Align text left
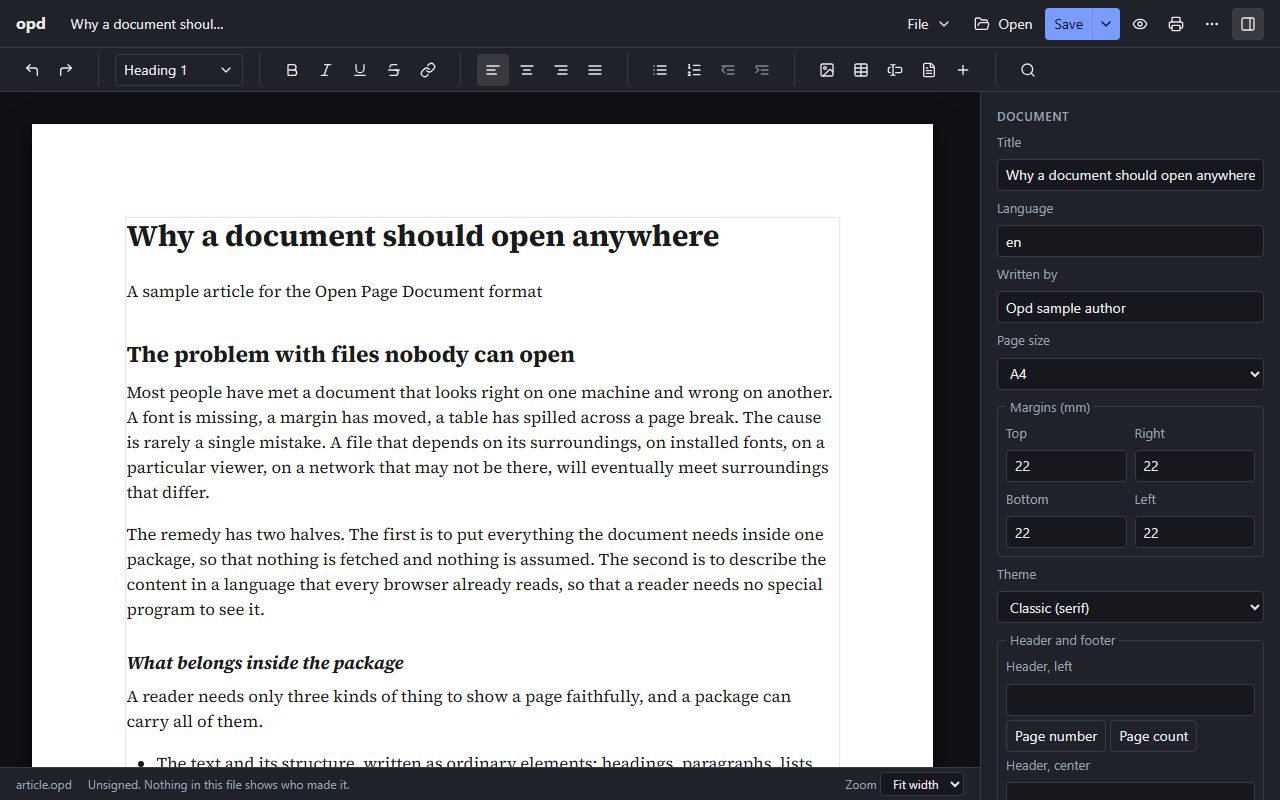 click(493, 70)
